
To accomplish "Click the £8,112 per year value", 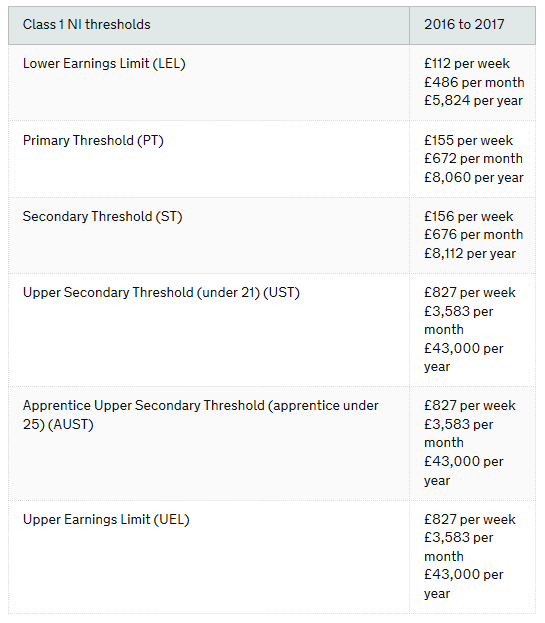I will pos(470,253).
